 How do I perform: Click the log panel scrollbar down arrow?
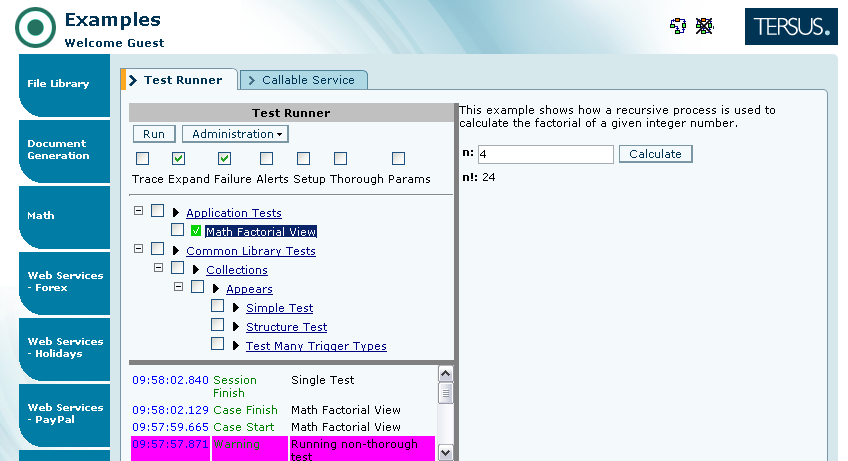pyautogui.click(x=445, y=452)
